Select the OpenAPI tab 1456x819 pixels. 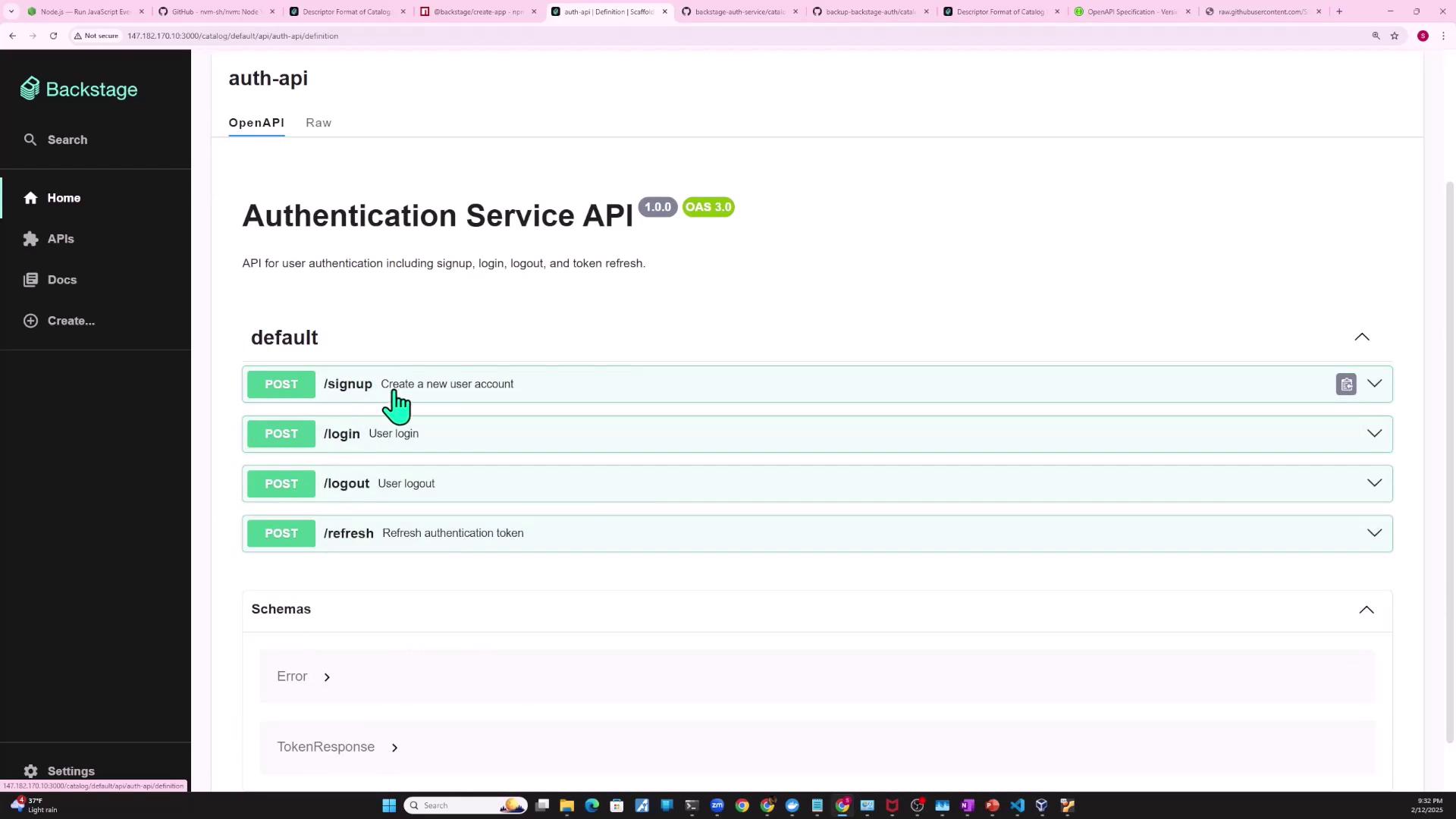point(256,123)
